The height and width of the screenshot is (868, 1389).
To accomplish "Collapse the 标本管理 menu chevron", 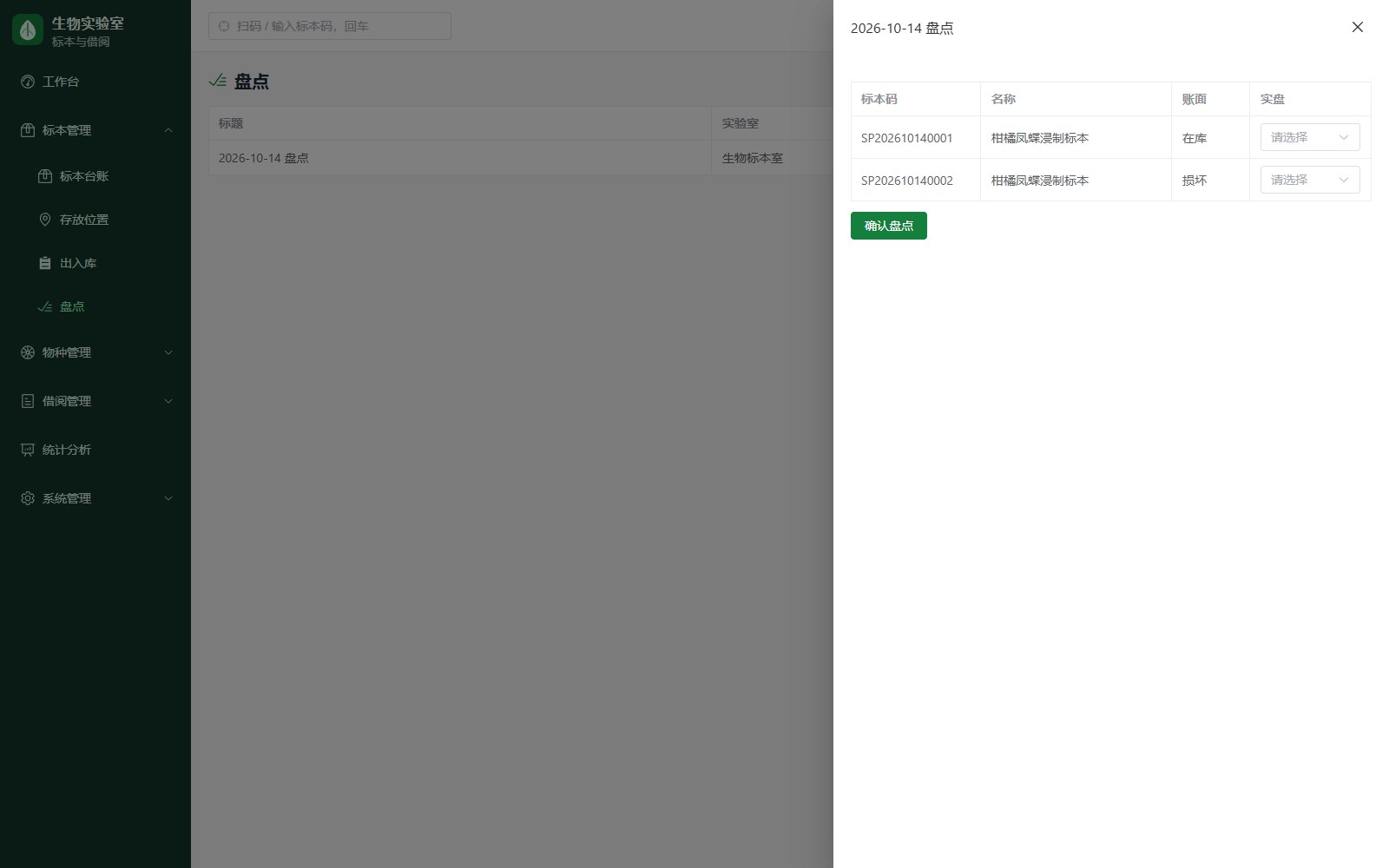I will pyautogui.click(x=168, y=130).
